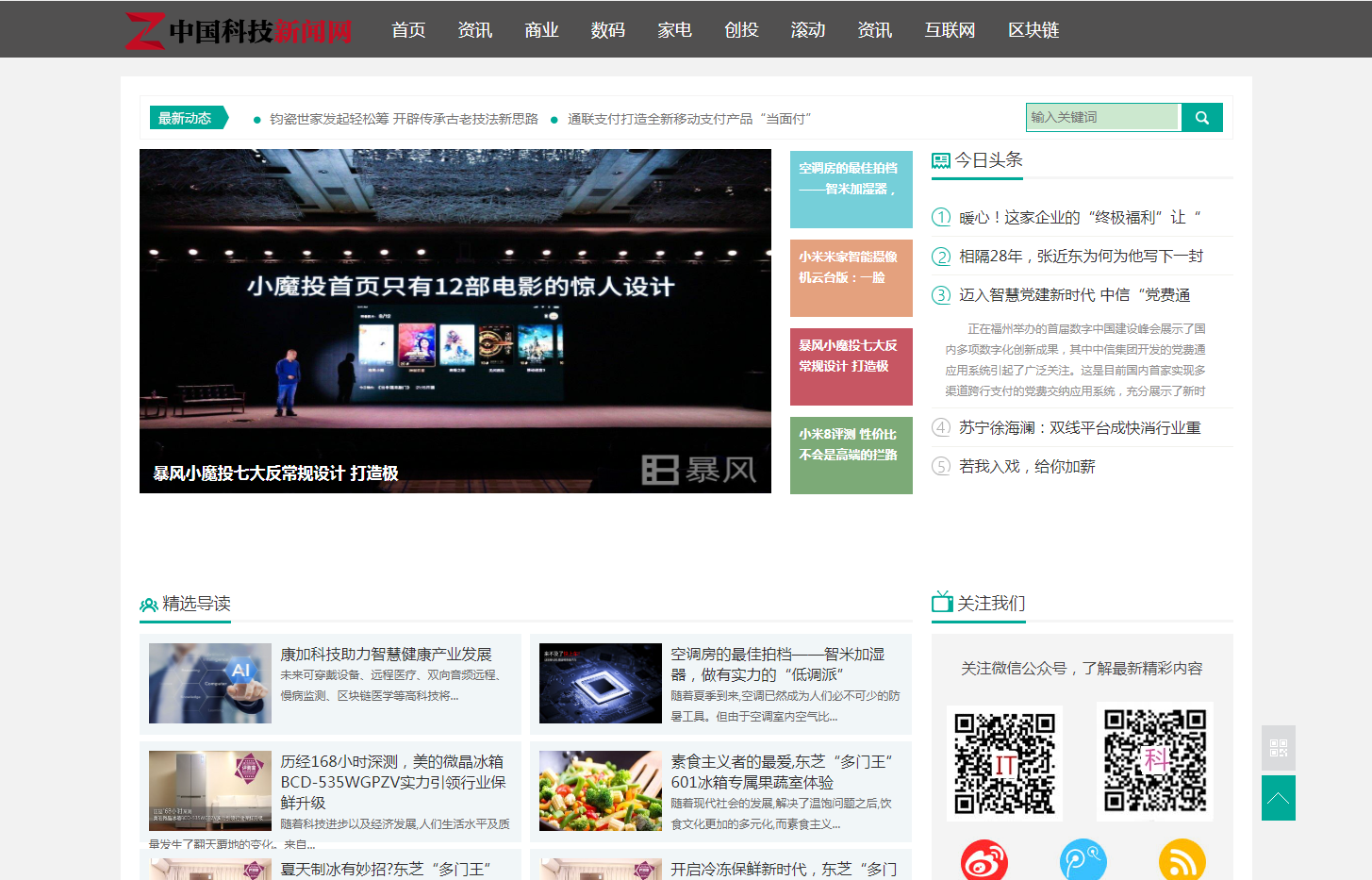Click the main 暴风小魔投 banner image

point(455,321)
